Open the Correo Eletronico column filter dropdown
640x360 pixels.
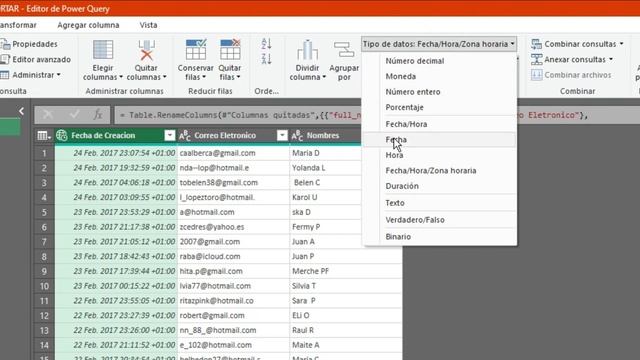pos(282,136)
